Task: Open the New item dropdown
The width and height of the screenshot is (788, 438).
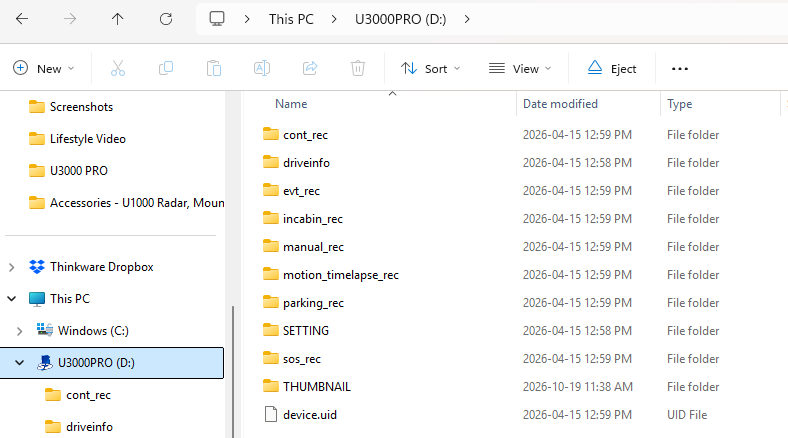Action: [44, 68]
